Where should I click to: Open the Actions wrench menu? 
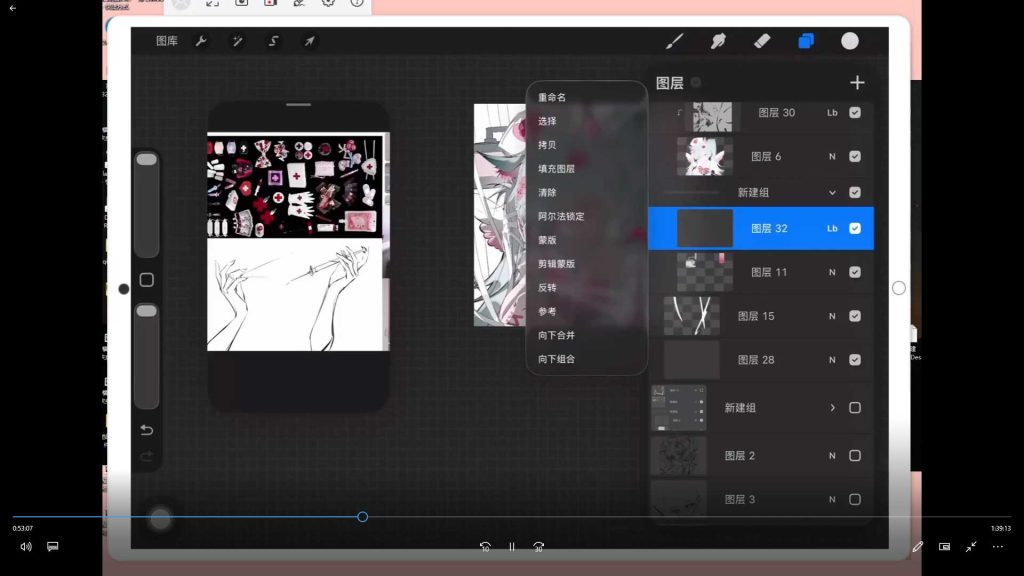pyautogui.click(x=201, y=41)
